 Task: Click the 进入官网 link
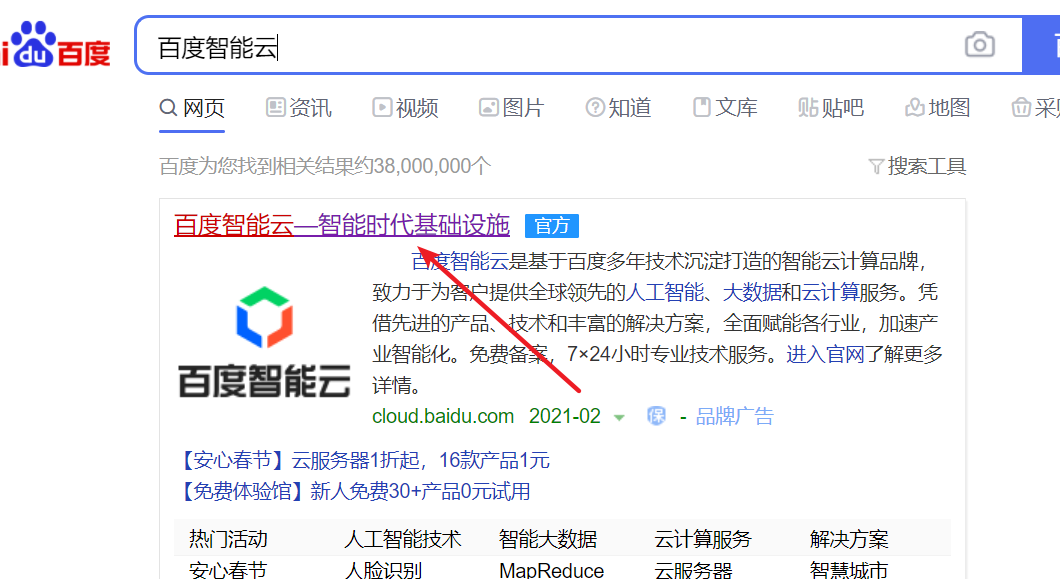pos(825,354)
